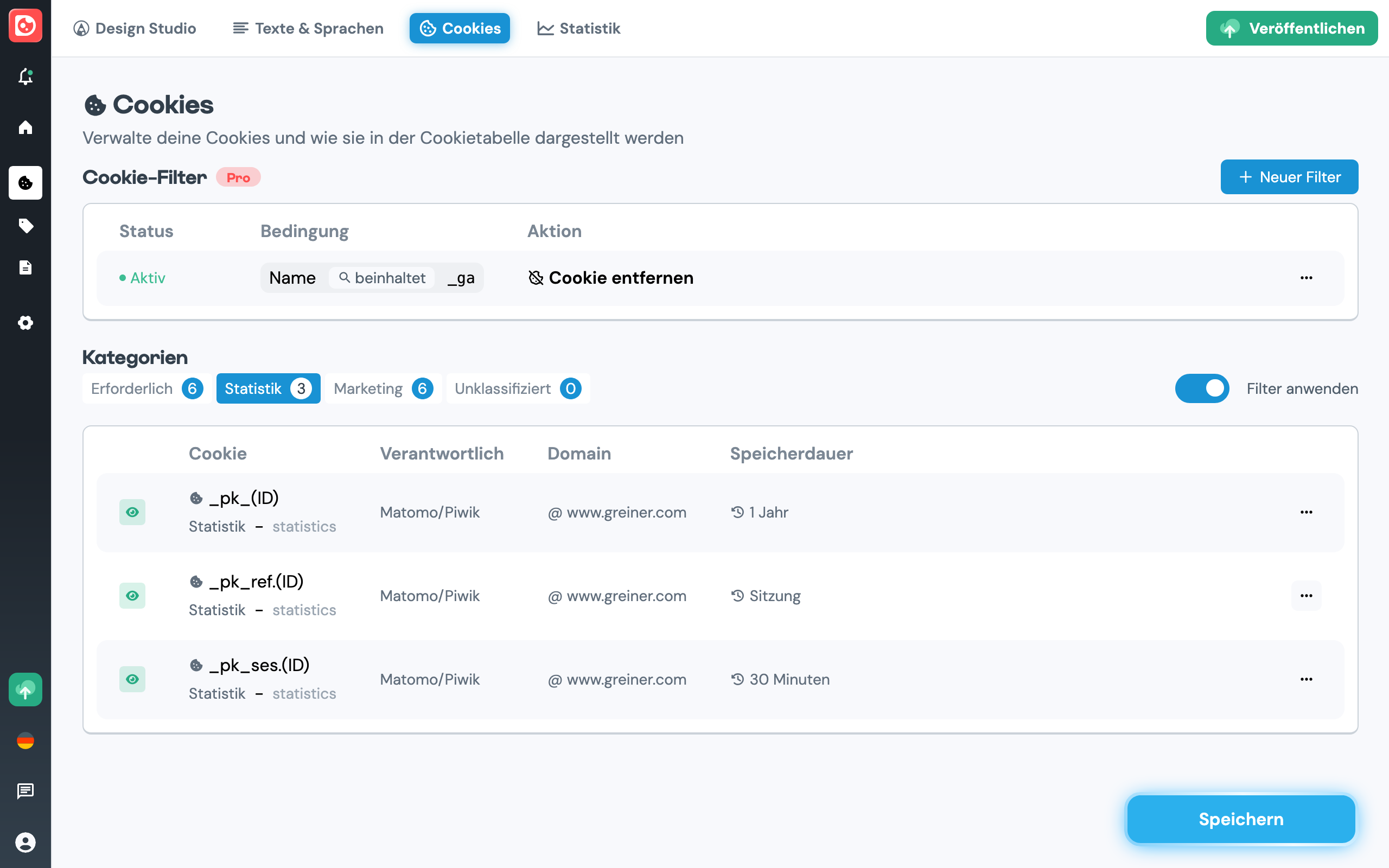Open the tags section in the sidebar
The height and width of the screenshot is (868, 1389).
(x=26, y=226)
